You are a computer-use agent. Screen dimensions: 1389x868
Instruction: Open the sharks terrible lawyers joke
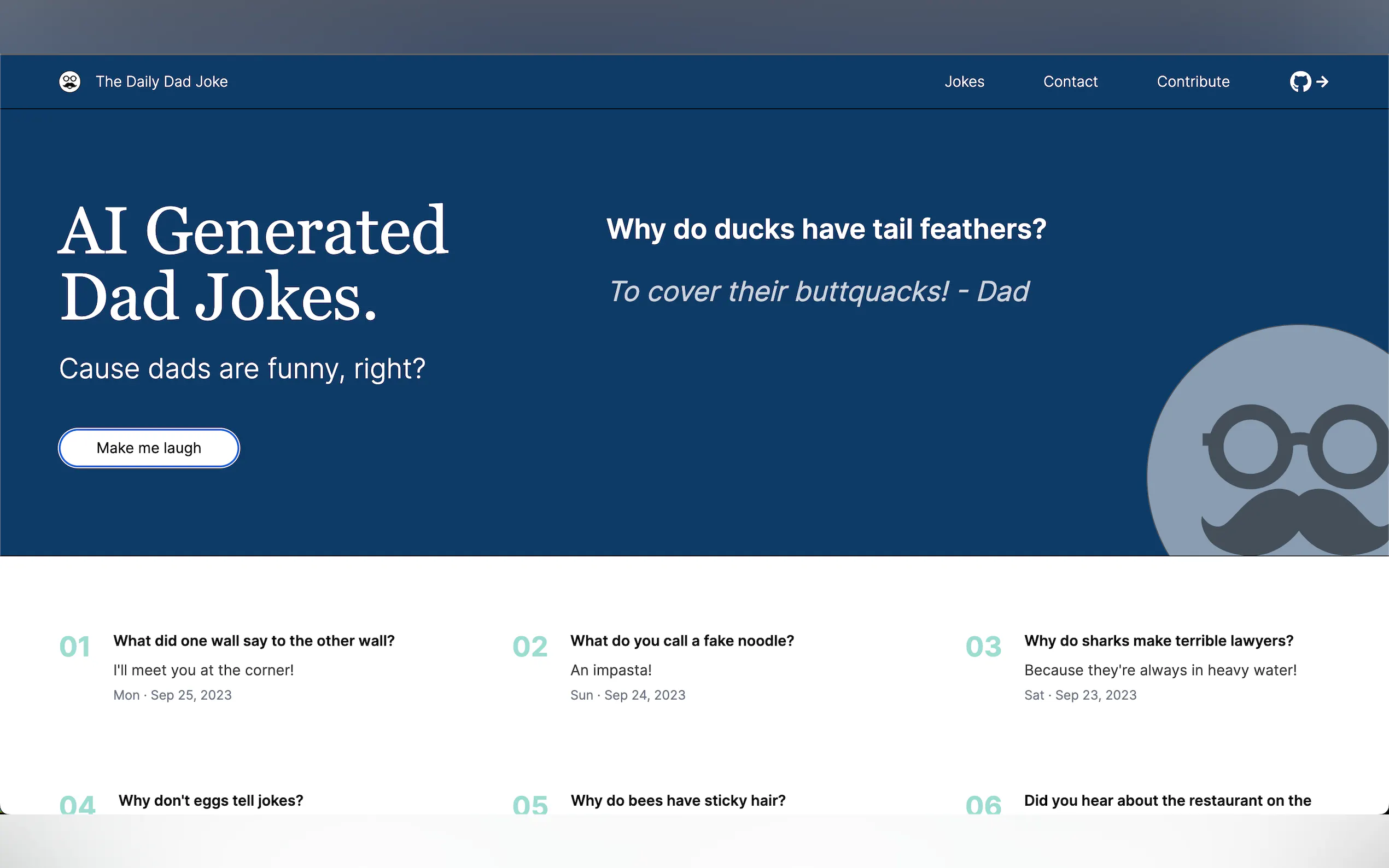tap(1158, 641)
